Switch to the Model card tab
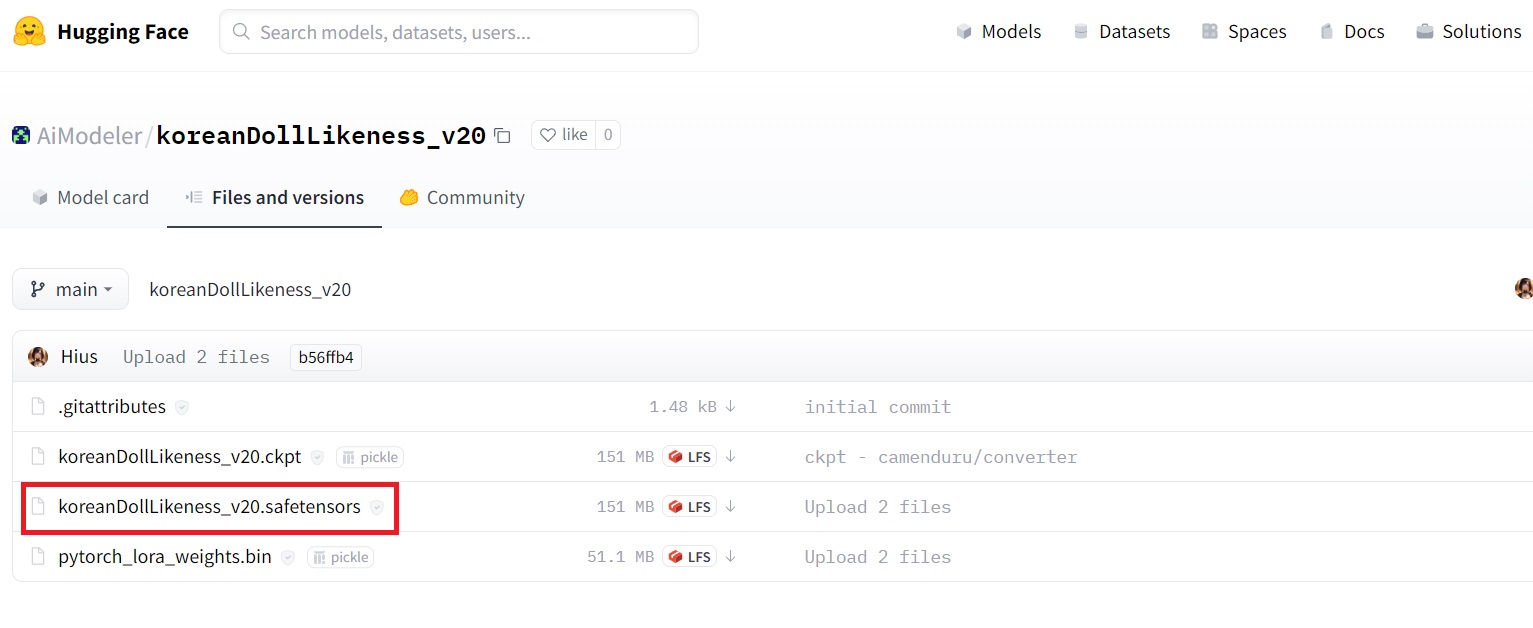 [x=90, y=198]
